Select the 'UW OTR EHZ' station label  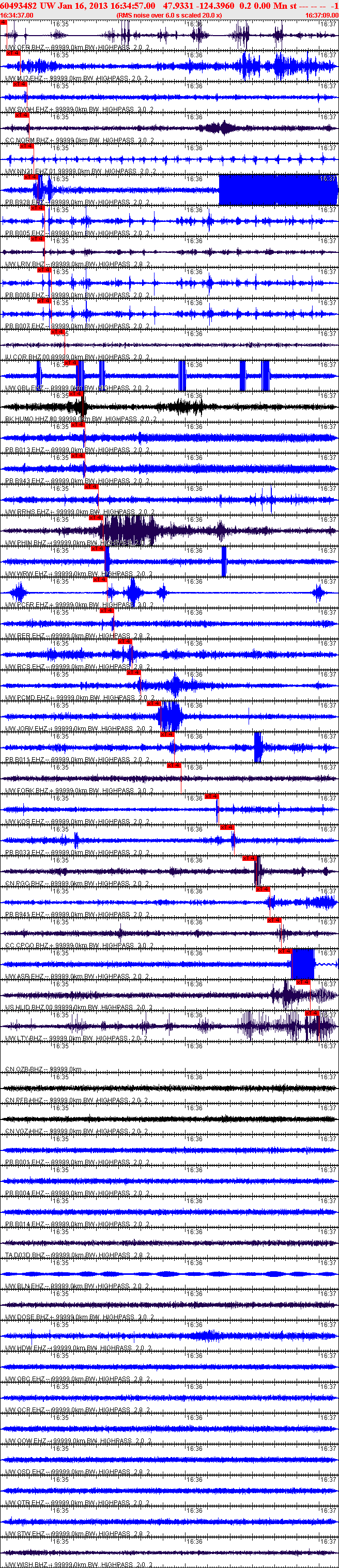[x=25, y=1503]
